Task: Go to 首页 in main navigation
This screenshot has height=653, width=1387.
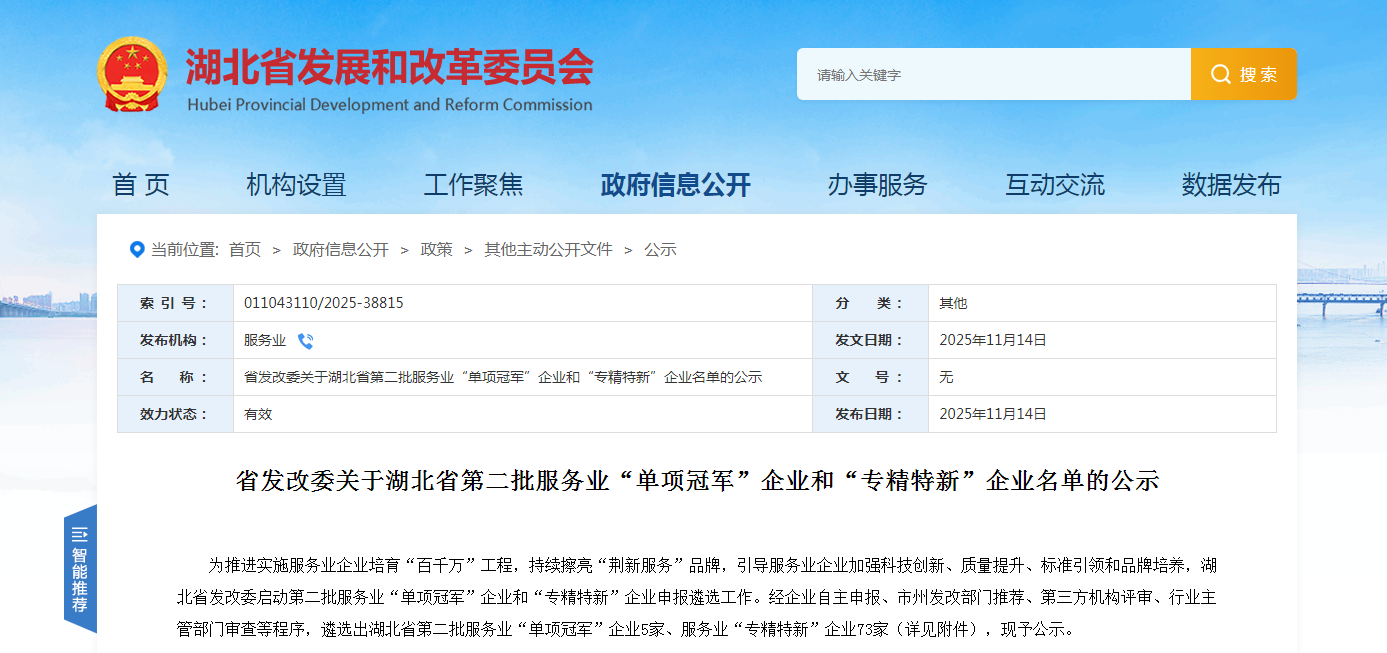Action: [x=141, y=185]
